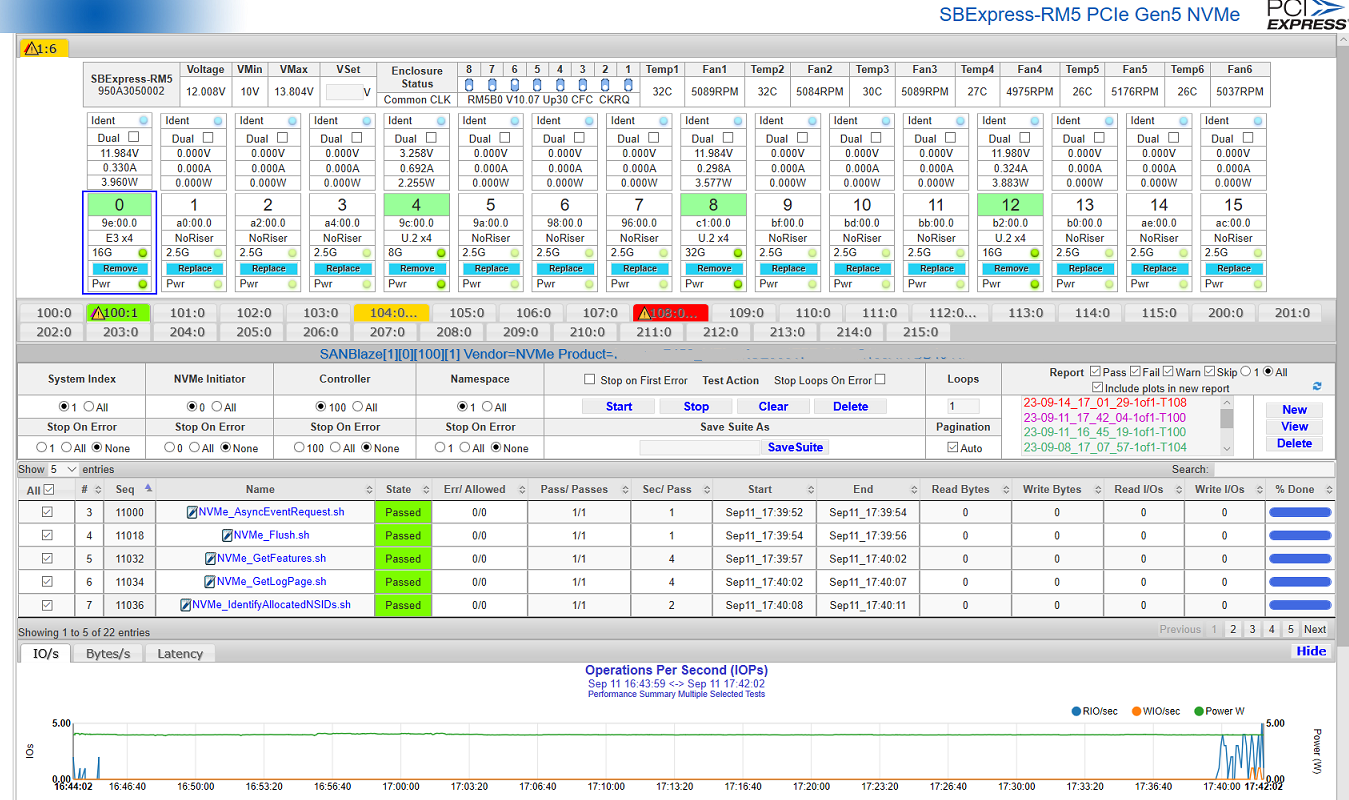Screen dimensions: 1349x800
Task: Click the Loops input field
Action: pos(963,407)
